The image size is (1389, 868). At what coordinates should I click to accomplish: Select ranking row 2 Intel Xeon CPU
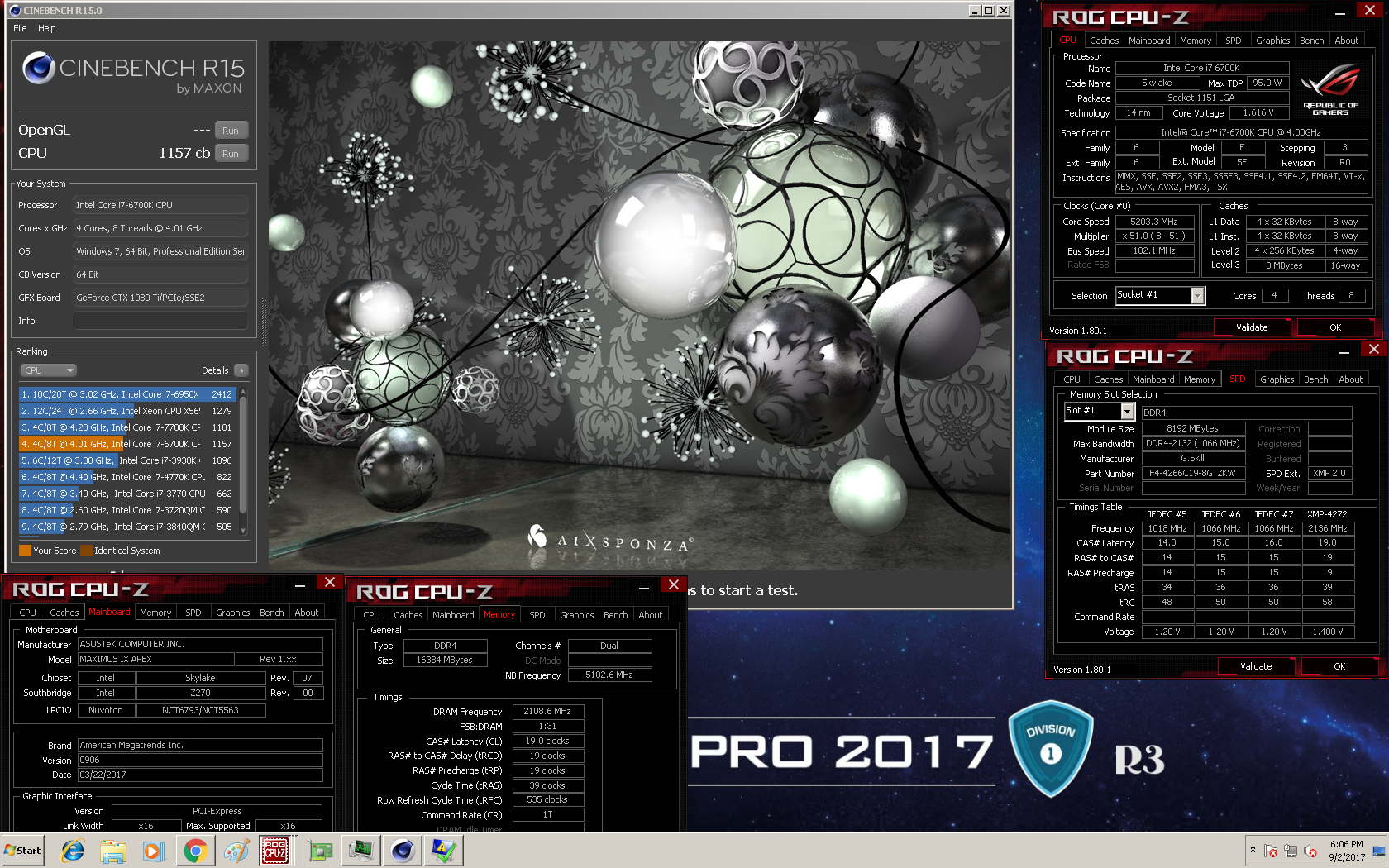(127, 411)
